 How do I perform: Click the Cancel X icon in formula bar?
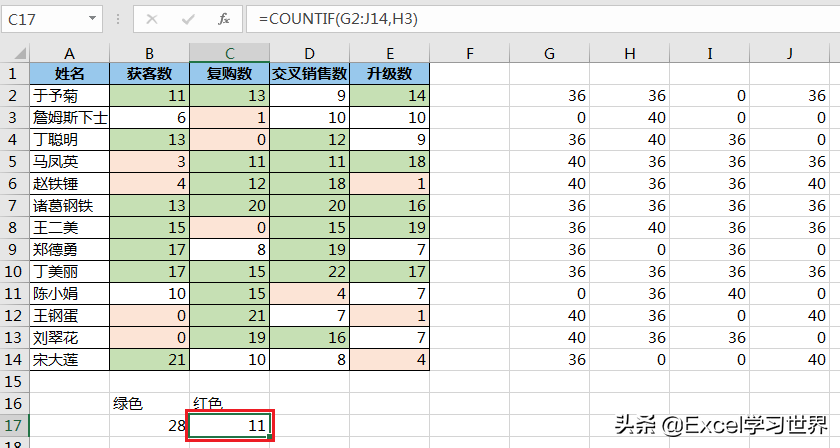pos(152,19)
